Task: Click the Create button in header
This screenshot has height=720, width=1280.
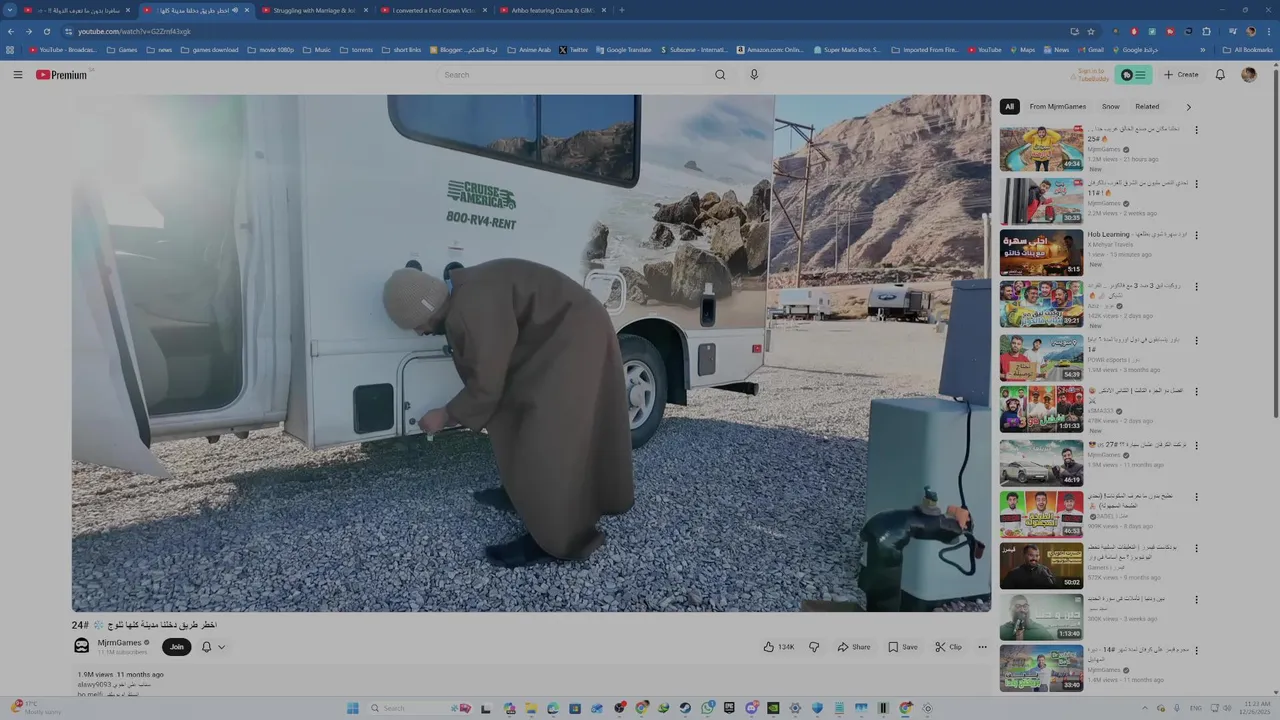Action: coord(1181,75)
